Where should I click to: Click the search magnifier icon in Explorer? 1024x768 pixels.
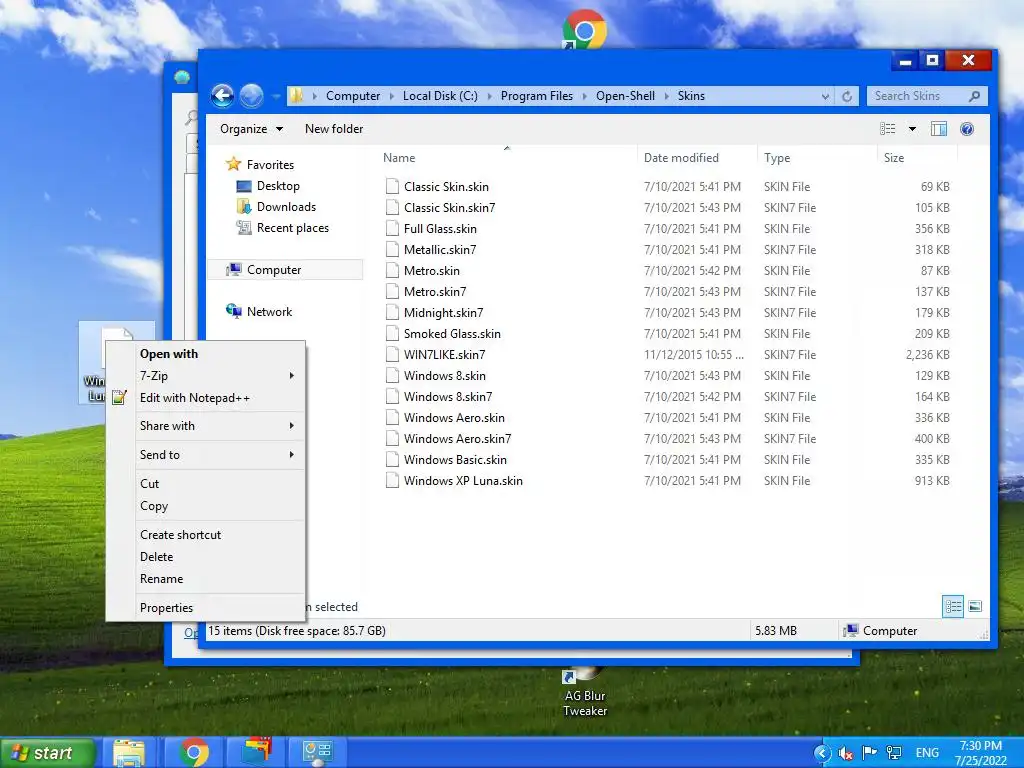[x=974, y=96]
